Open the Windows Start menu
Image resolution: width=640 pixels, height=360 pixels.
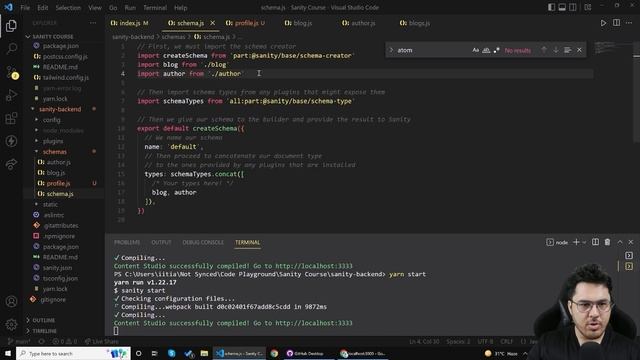click(x=8, y=353)
